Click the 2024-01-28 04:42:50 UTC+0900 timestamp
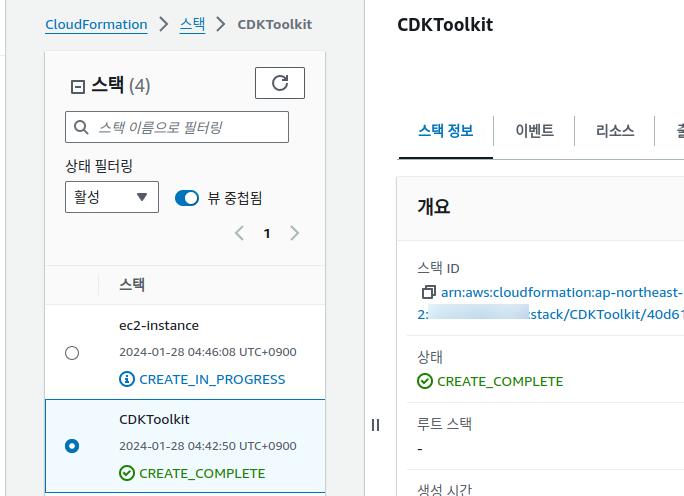This screenshot has width=684, height=496. 208,446
